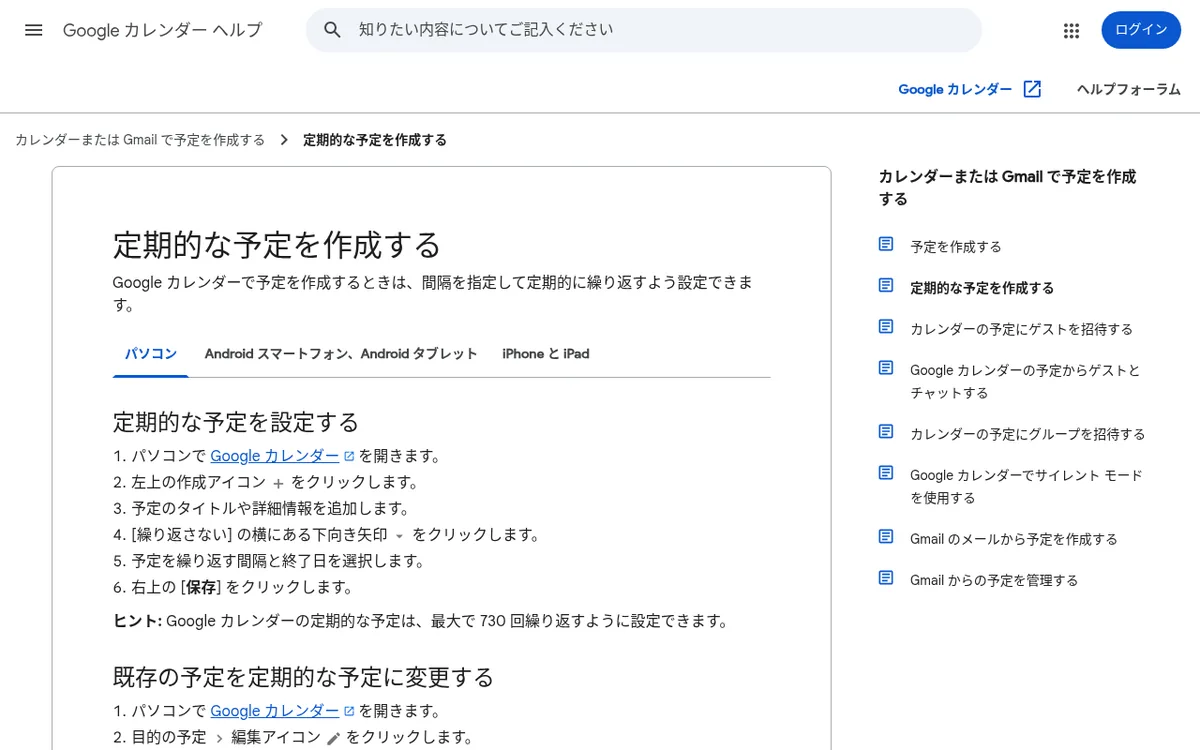Click step text 予定を繰り返す間隔と終了日を選択します
The image size is (1200, 750).
[278, 561]
